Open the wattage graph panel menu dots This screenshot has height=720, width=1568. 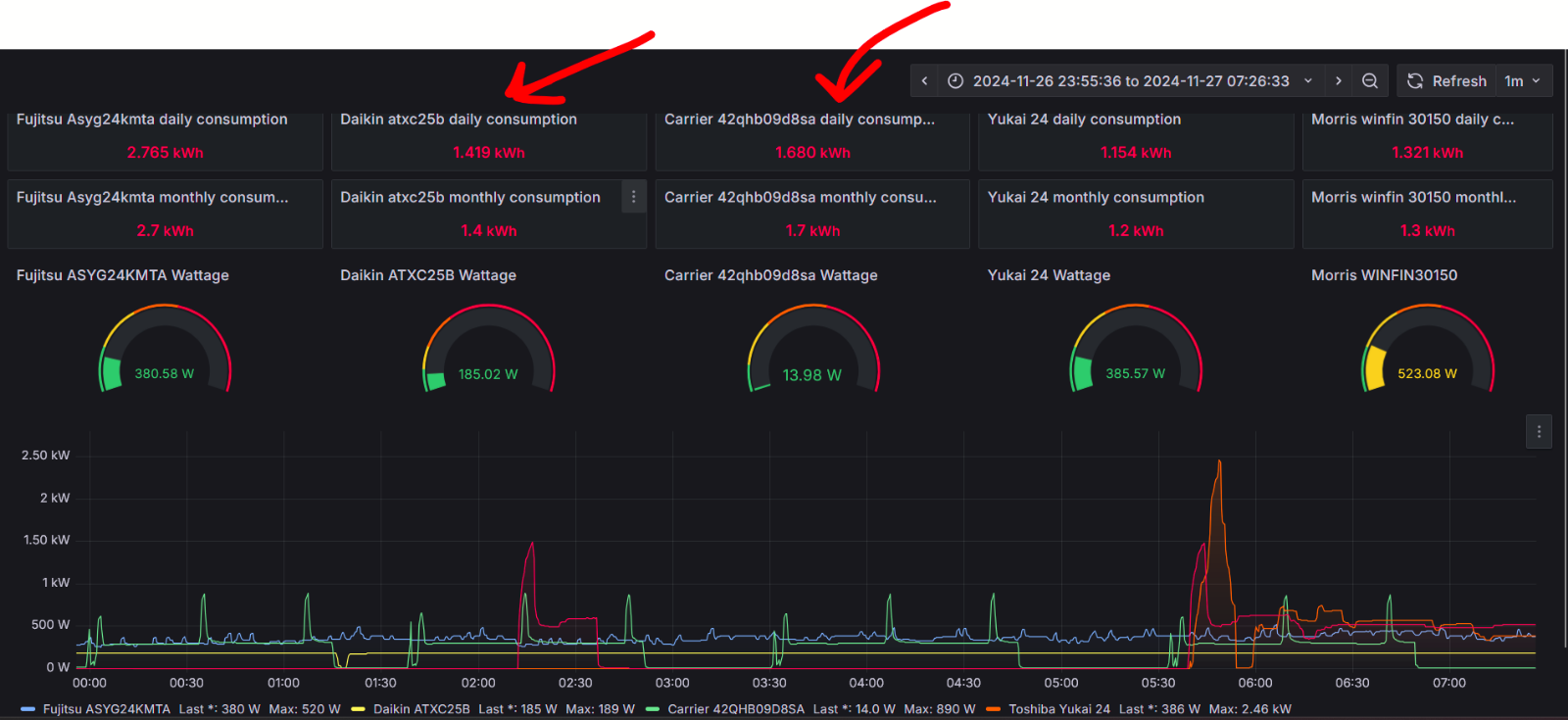click(1539, 431)
